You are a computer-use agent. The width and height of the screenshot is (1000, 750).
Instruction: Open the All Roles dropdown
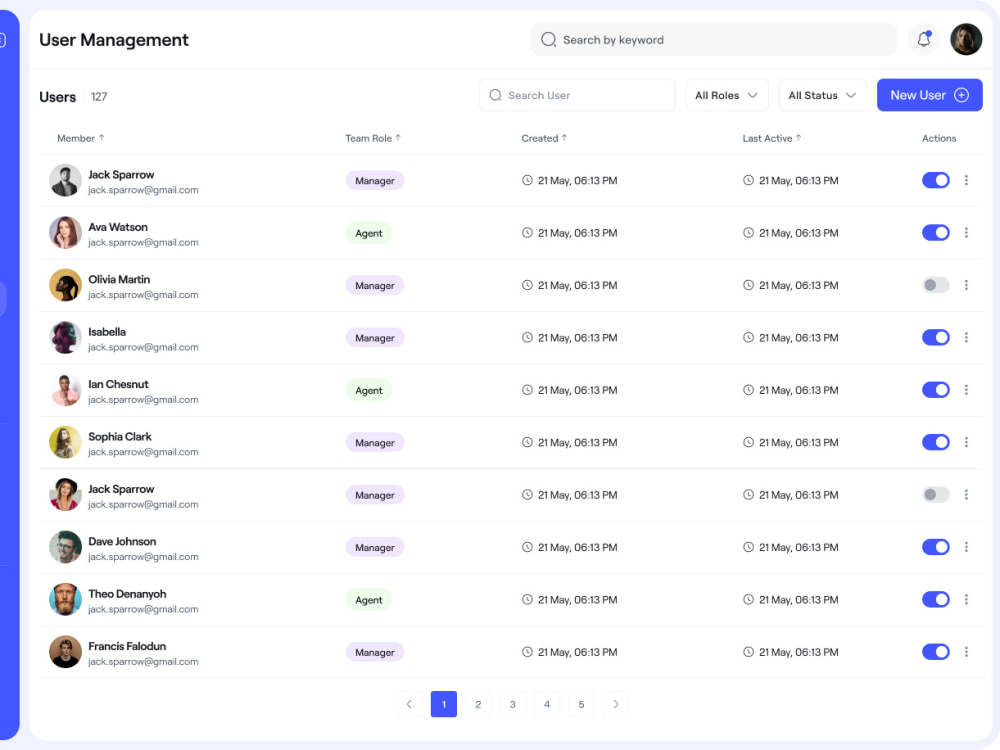coord(726,95)
